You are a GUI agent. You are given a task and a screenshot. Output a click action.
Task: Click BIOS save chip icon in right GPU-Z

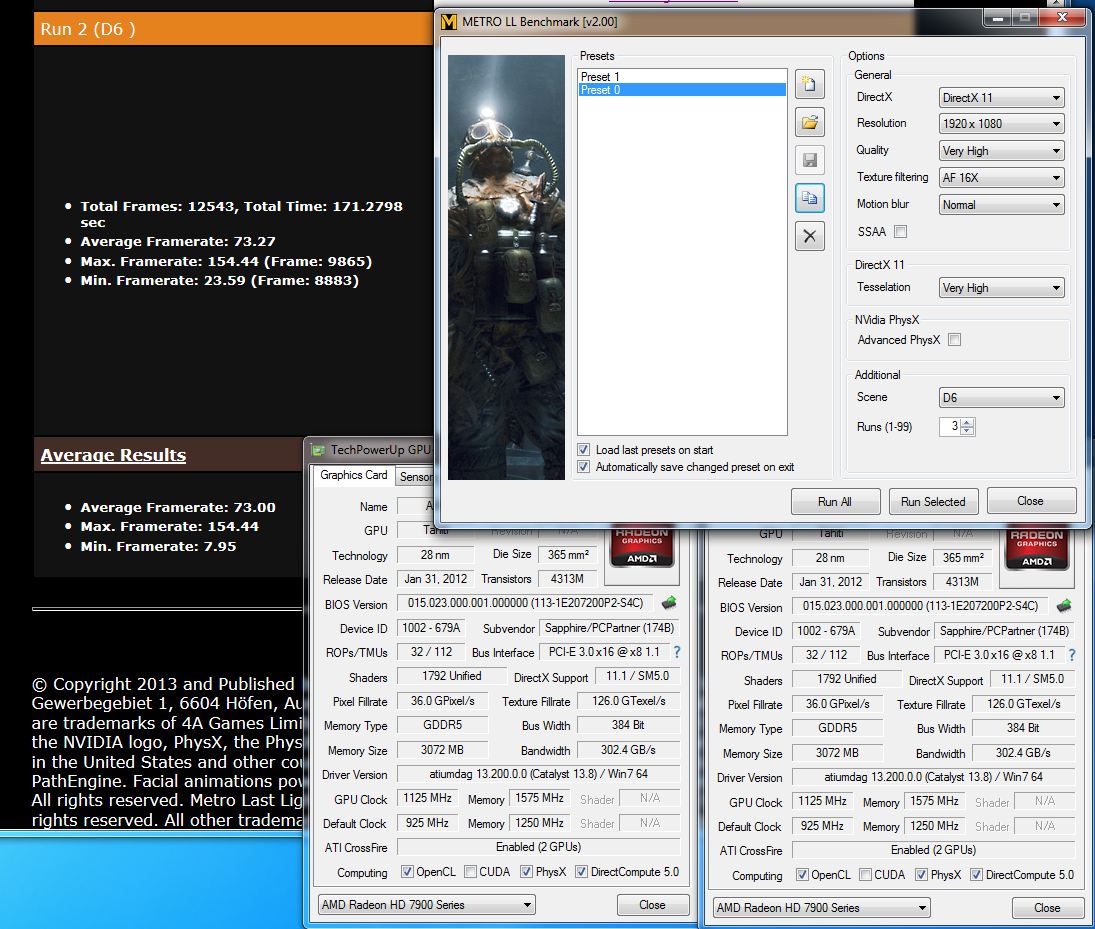(x=1064, y=605)
